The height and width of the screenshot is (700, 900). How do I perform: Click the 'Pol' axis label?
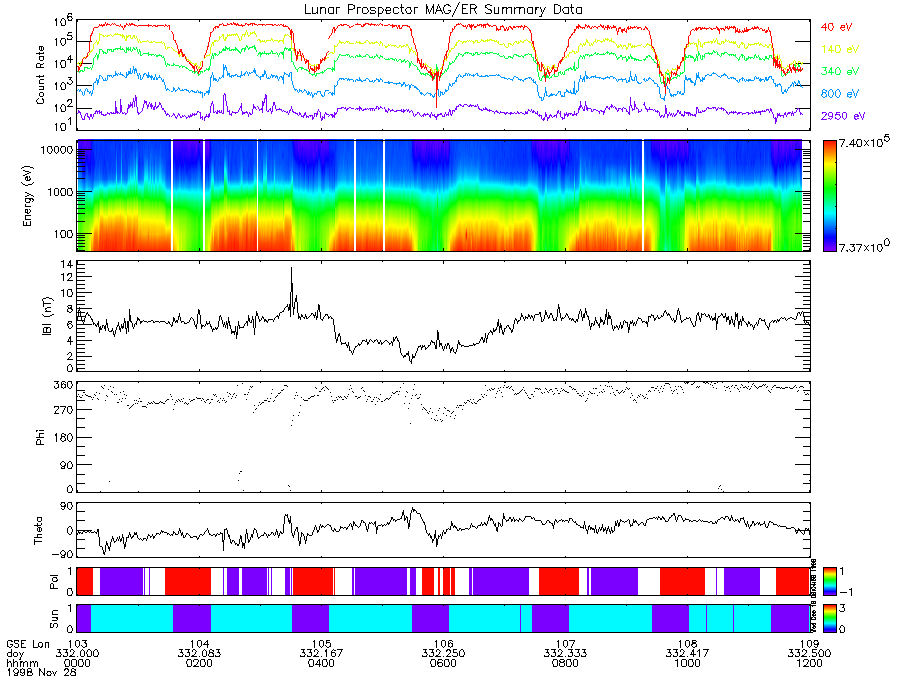(54, 582)
